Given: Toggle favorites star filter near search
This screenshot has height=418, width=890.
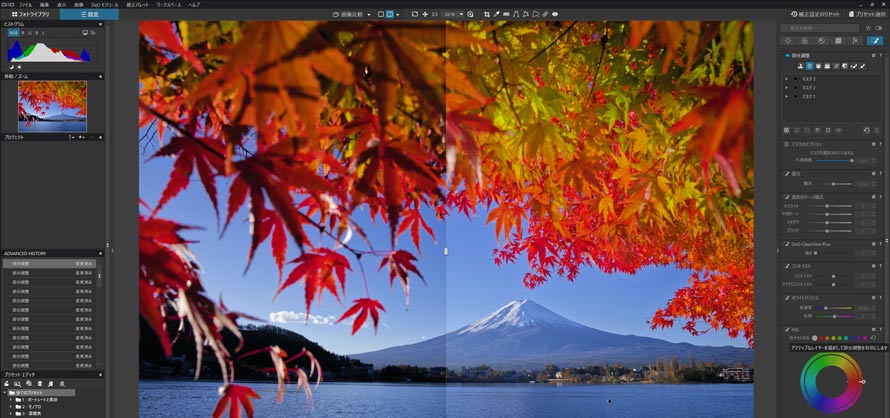Looking at the screenshot, I should pos(868,28).
